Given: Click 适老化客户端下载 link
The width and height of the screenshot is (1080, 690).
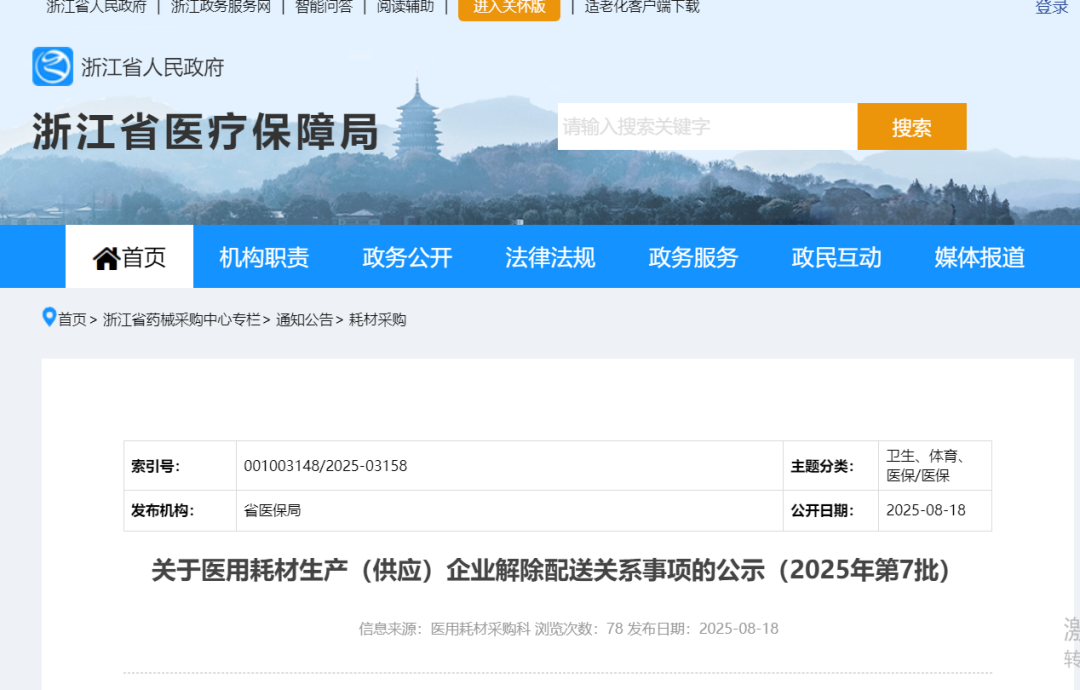Looking at the screenshot, I should tap(642, 7).
